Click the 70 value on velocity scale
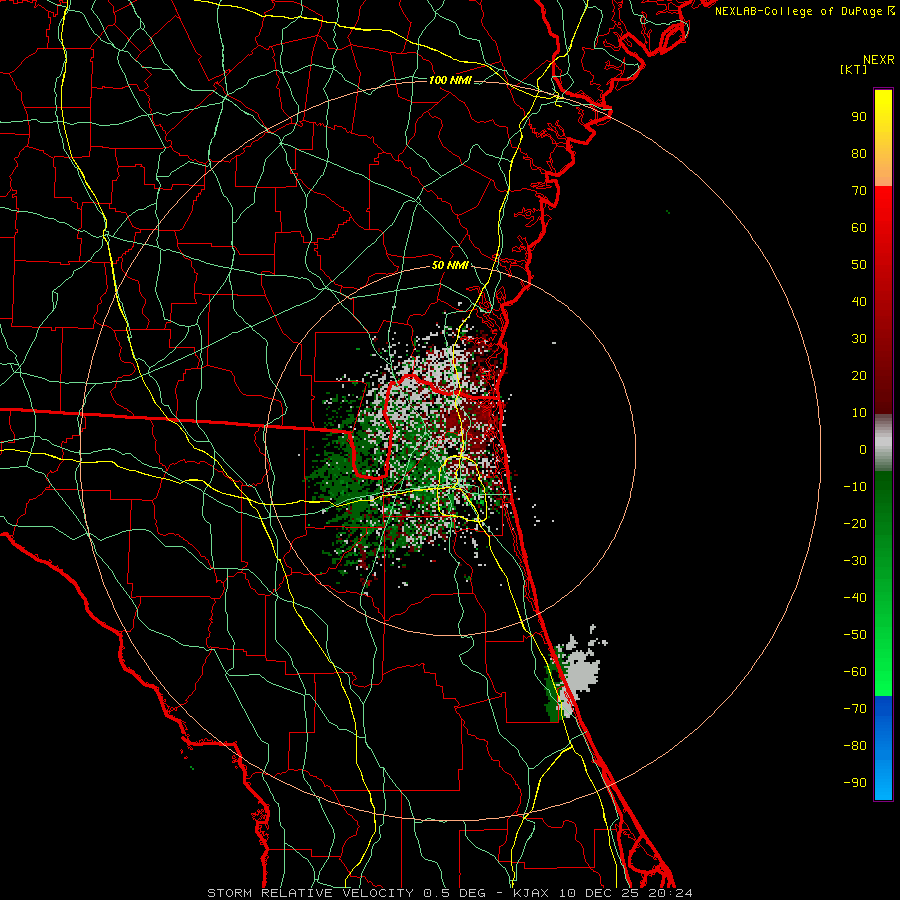The height and width of the screenshot is (900, 900). [859, 191]
